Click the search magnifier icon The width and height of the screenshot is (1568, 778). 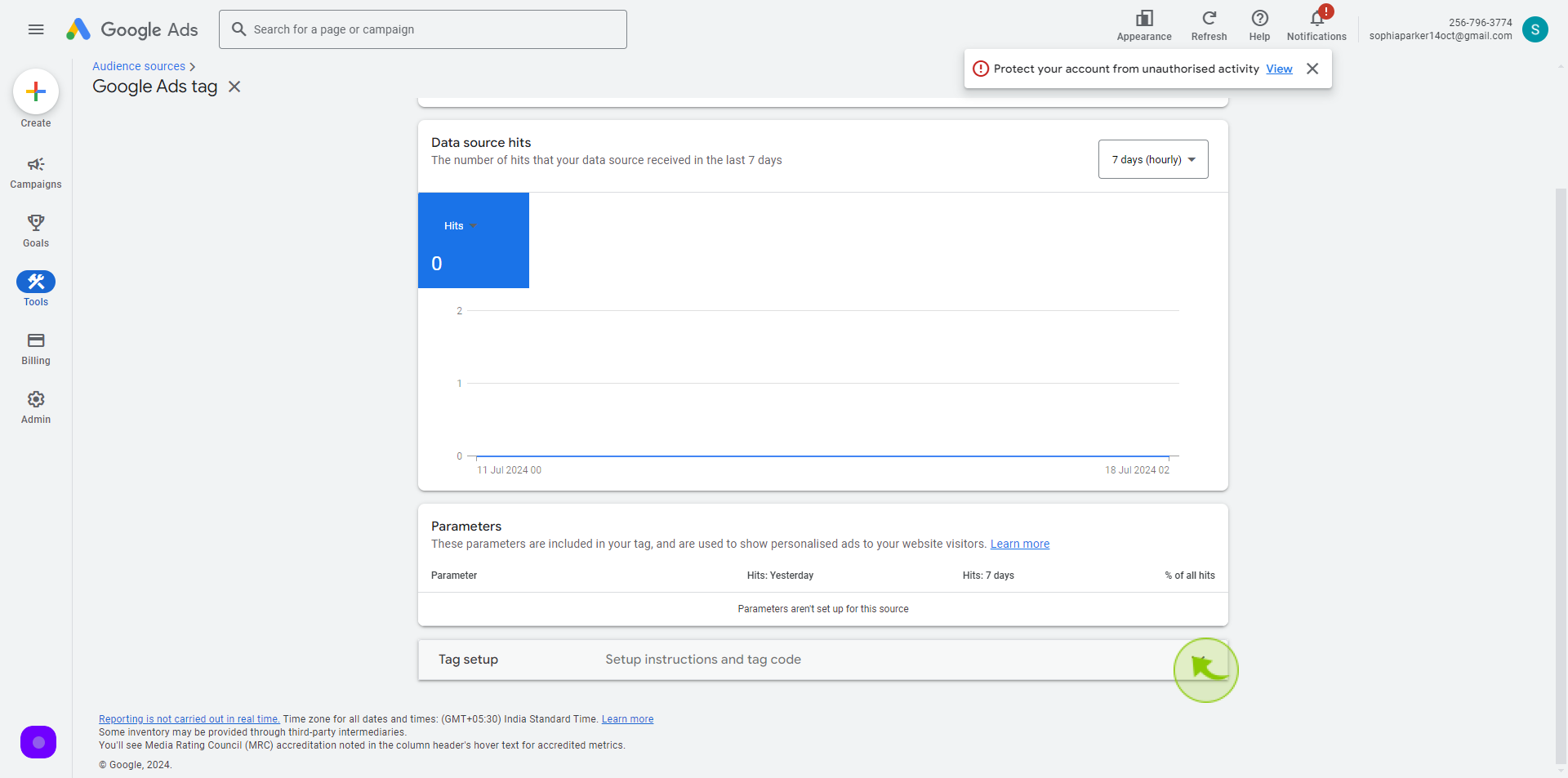point(238,29)
